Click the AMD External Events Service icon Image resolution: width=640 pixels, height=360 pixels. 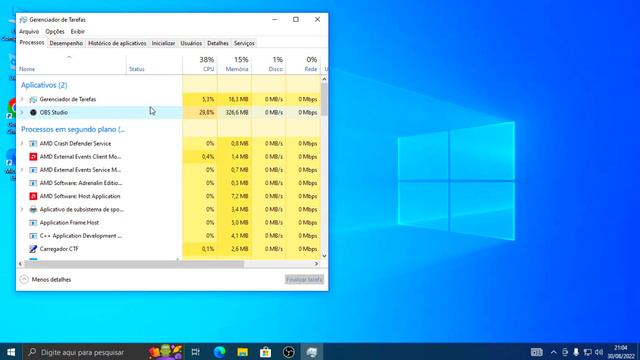(33, 170)
